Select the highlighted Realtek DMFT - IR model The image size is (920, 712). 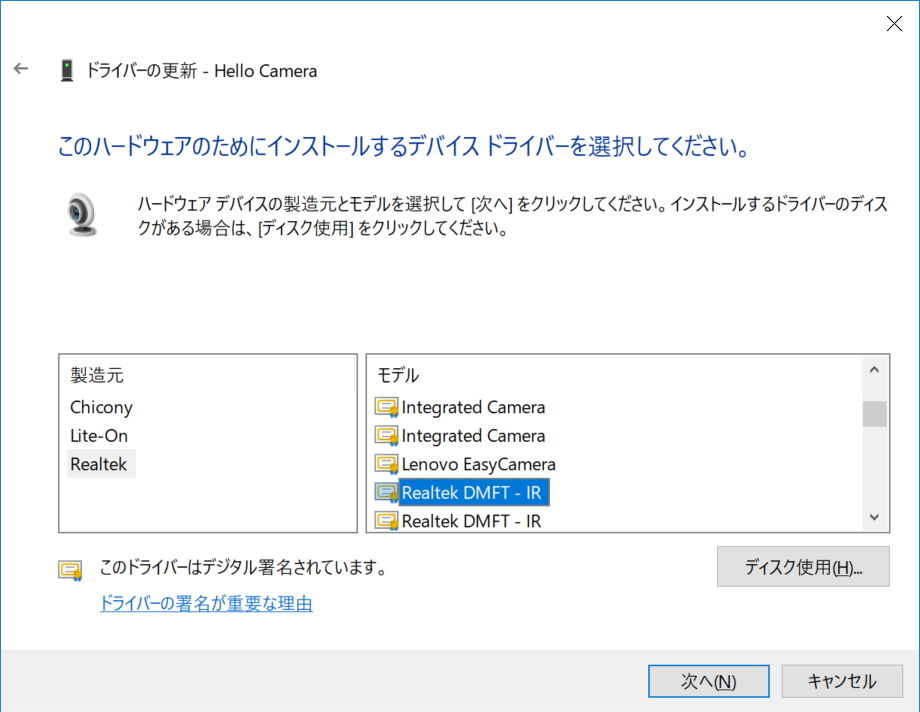click(x=474, y=492)
